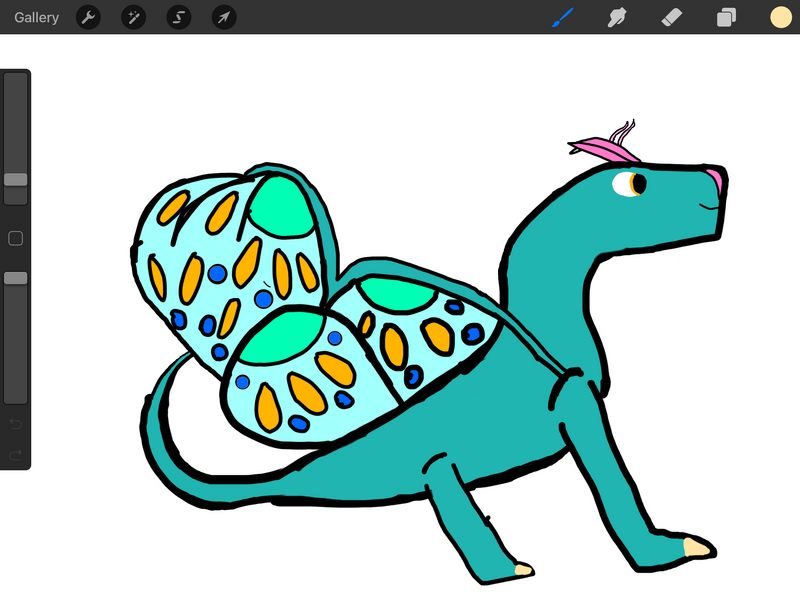Tap the redo arrow in sidebar

pos(15,455)
